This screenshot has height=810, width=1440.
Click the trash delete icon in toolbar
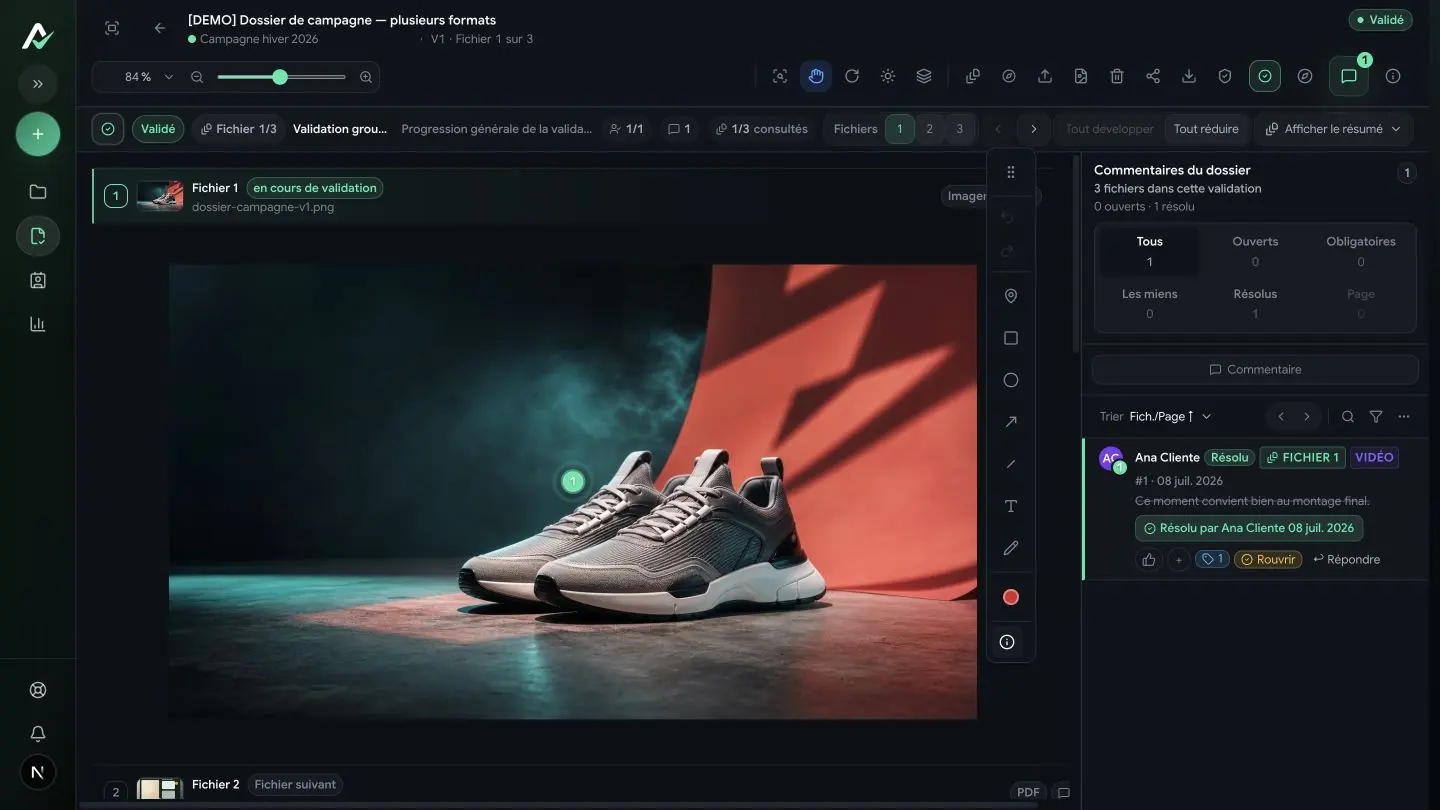(1117, 76)
